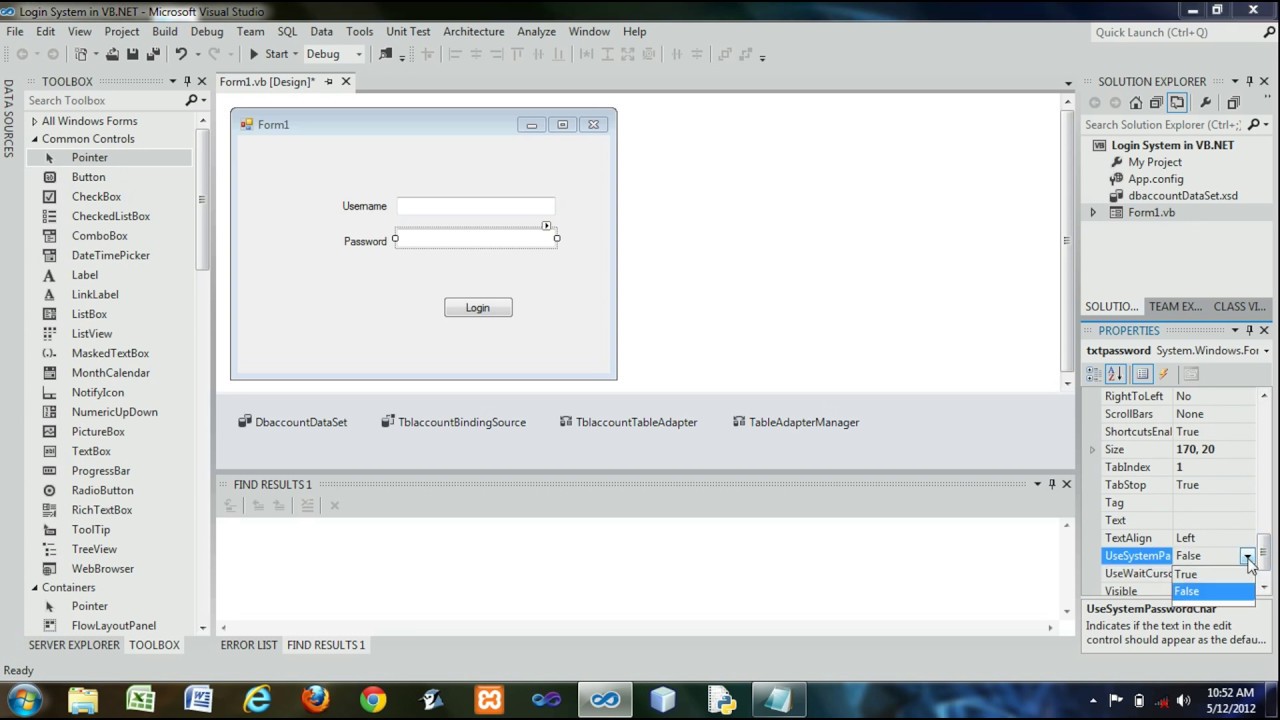Select the ComboBox control in Toolbox
The height and width of the screenshot is (720, 1280).
tap(97, 236)
